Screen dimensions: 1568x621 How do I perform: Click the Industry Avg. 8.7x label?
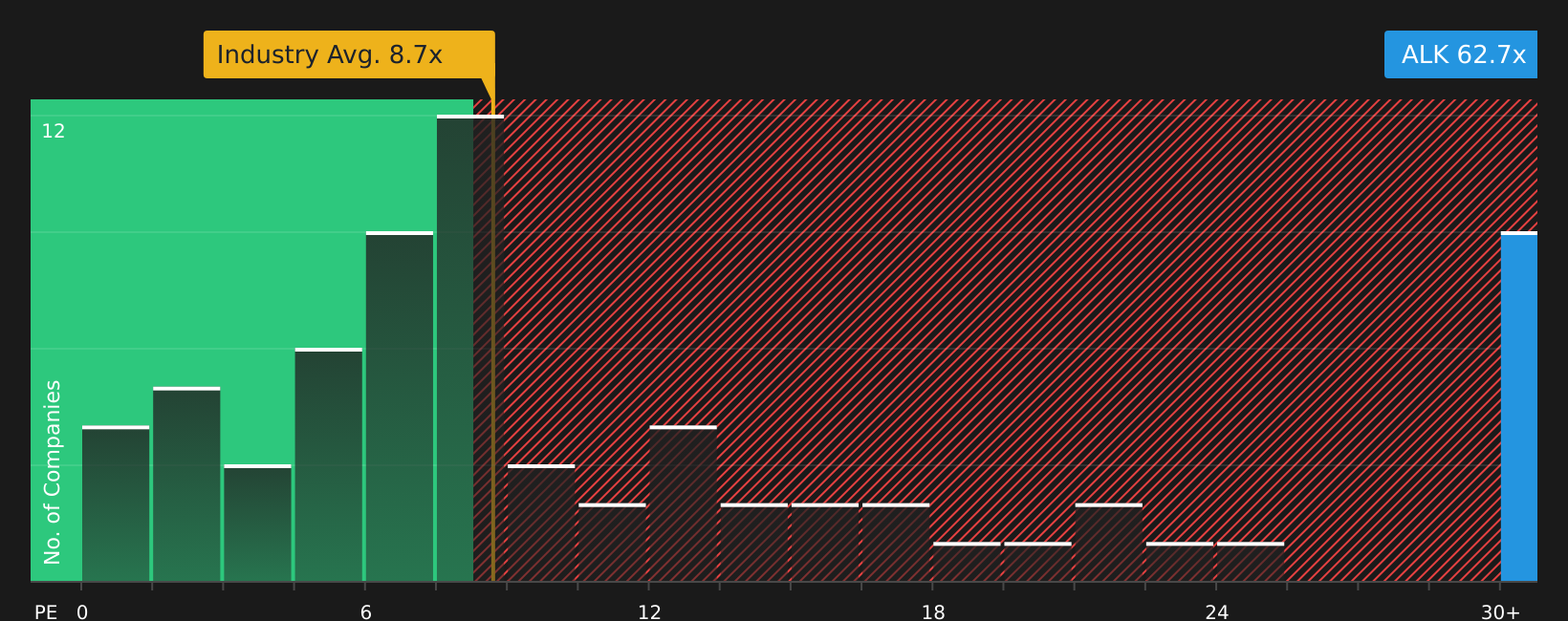click(x=349, y=54)
